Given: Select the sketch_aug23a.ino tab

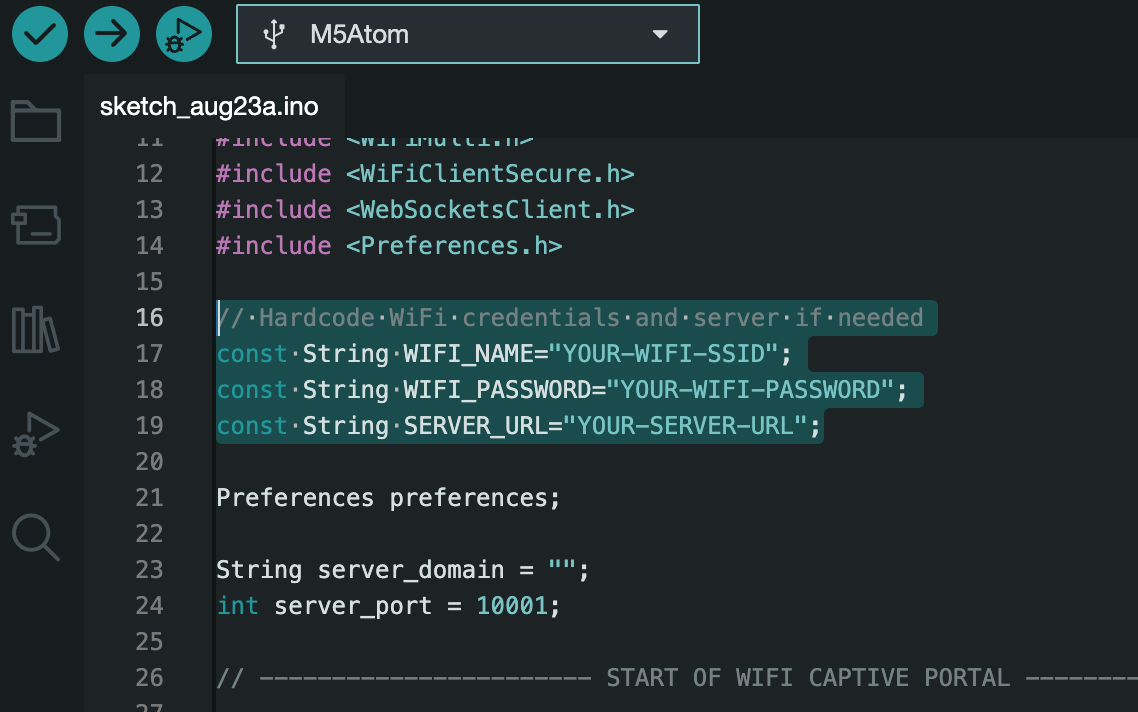Looking at the screenshot, I should [209, 108].
